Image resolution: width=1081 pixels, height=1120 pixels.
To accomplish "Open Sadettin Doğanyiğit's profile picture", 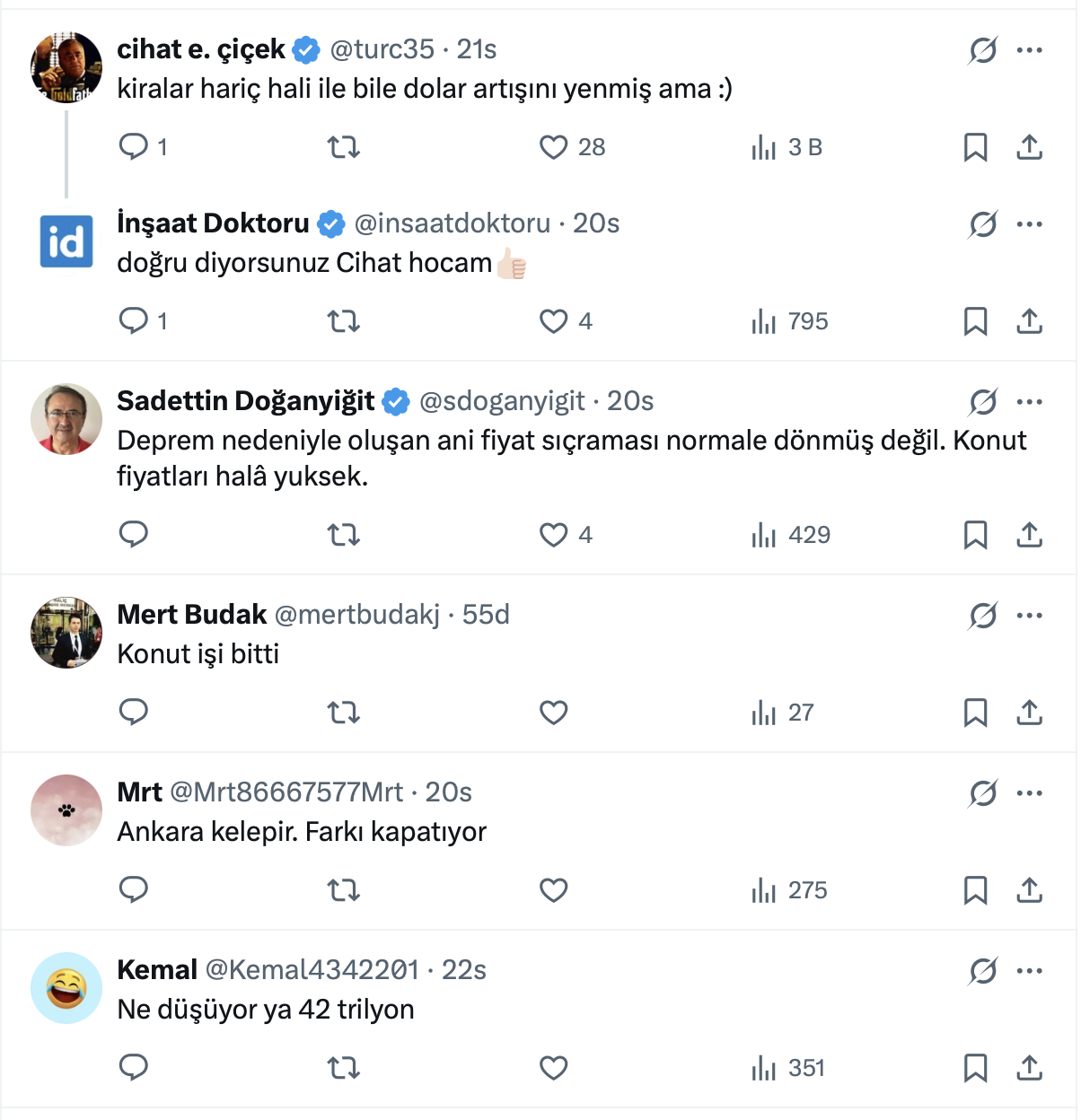I will click(66, 419).
